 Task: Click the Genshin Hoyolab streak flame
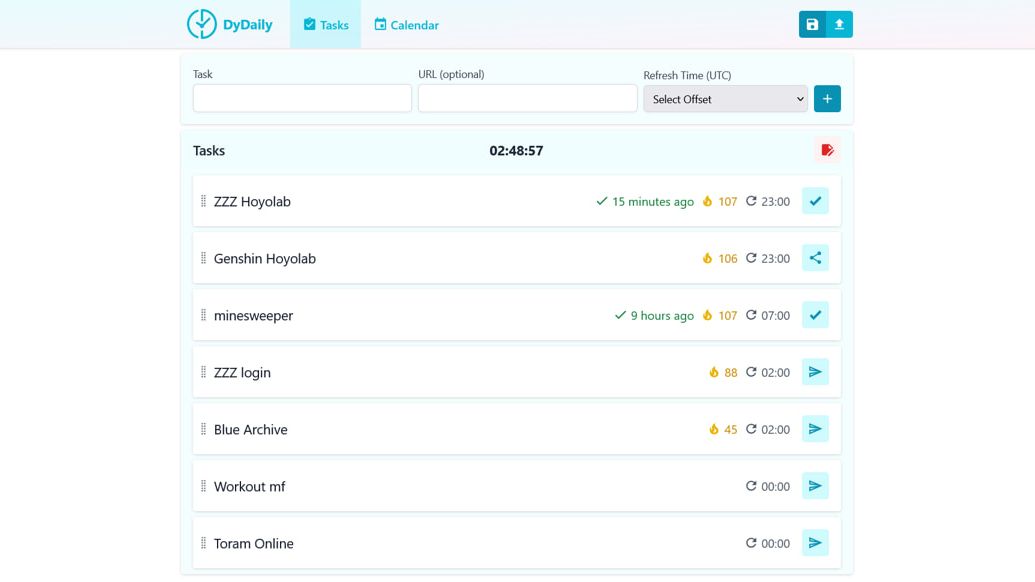click(x=708, y=259)
